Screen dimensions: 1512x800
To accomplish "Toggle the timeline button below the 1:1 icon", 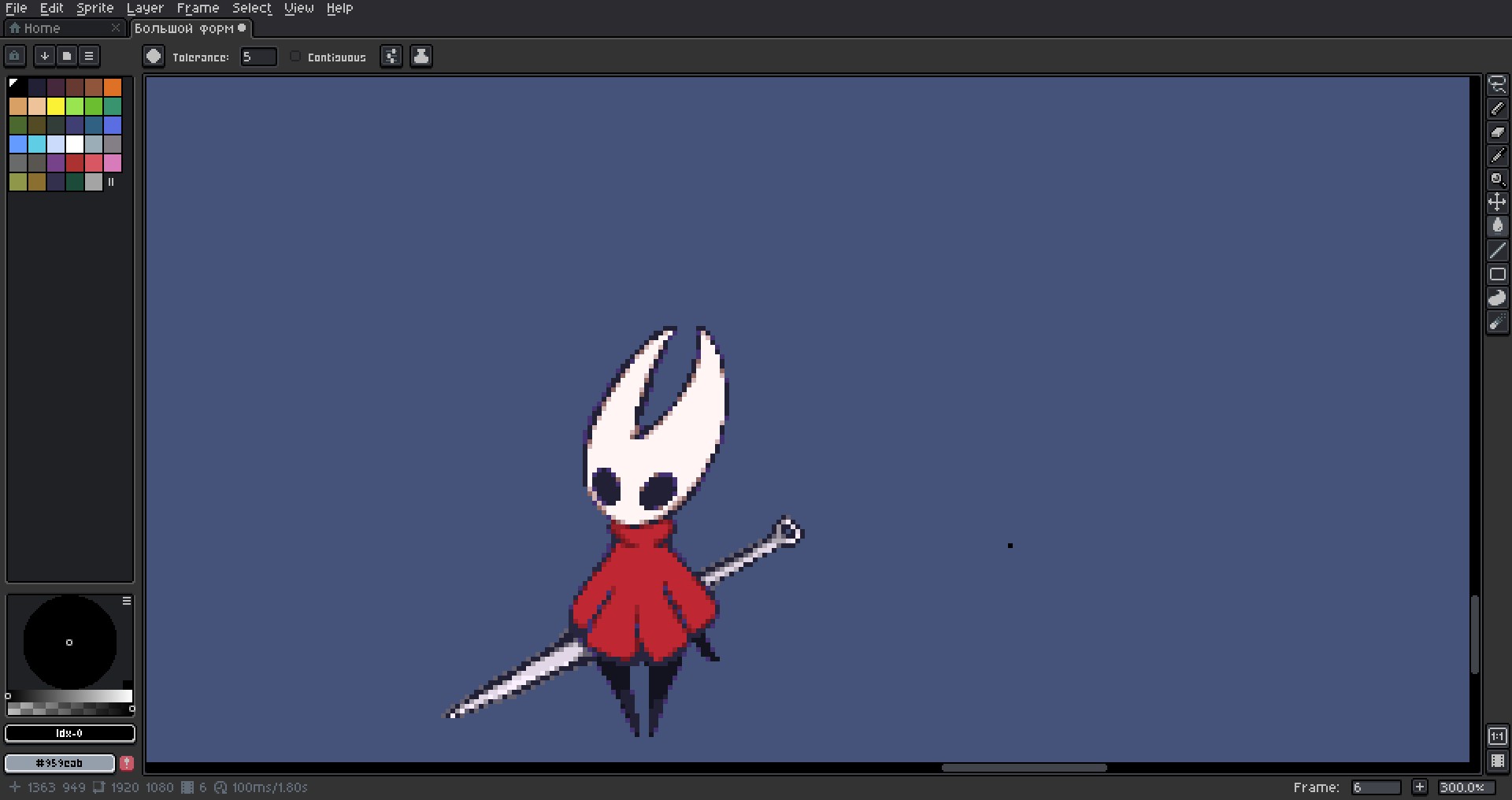I will click(x=1497, y=761).
